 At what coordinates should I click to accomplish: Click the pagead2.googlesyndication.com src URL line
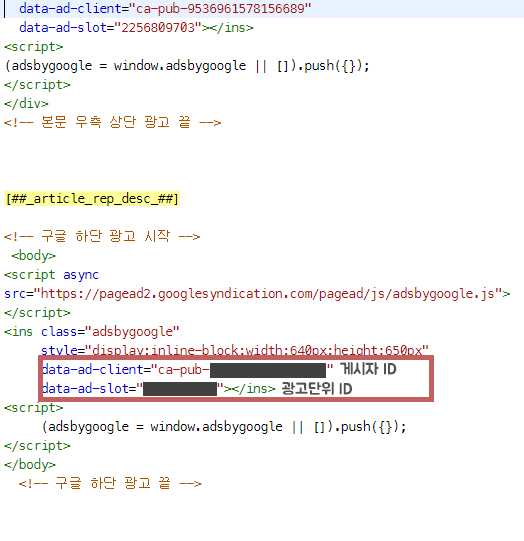point(257,294)
